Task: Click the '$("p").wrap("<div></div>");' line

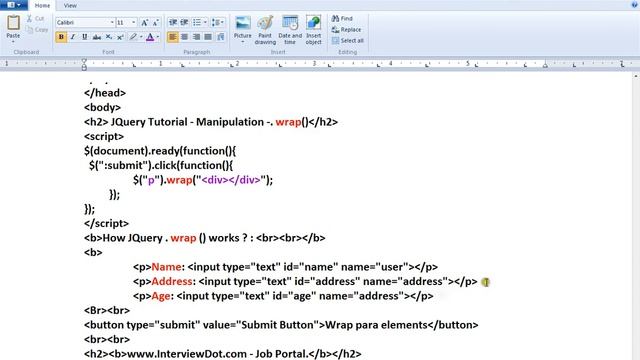Action: [x=203, y=180]
